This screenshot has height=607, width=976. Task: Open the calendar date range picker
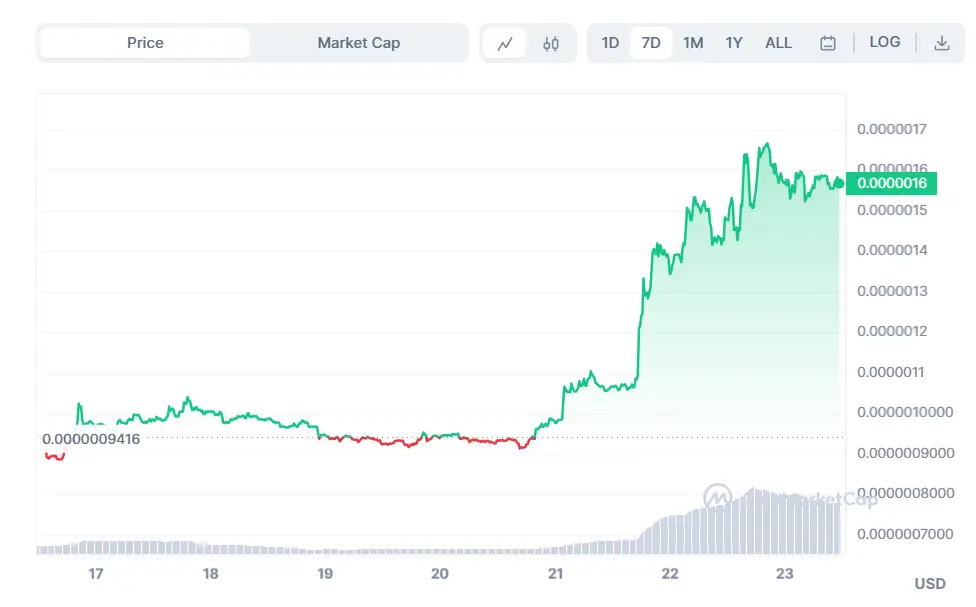(827, 43)
